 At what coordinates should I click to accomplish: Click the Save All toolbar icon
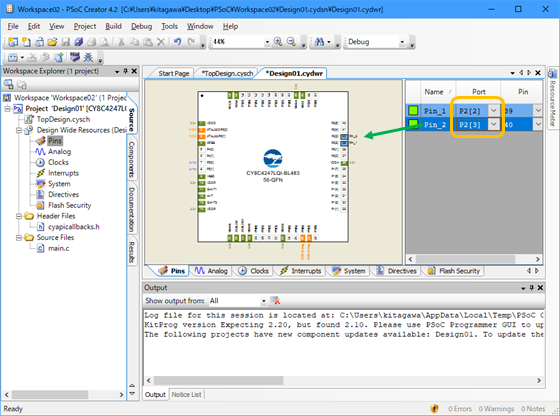pyautogui.click(x=79, y=42)
